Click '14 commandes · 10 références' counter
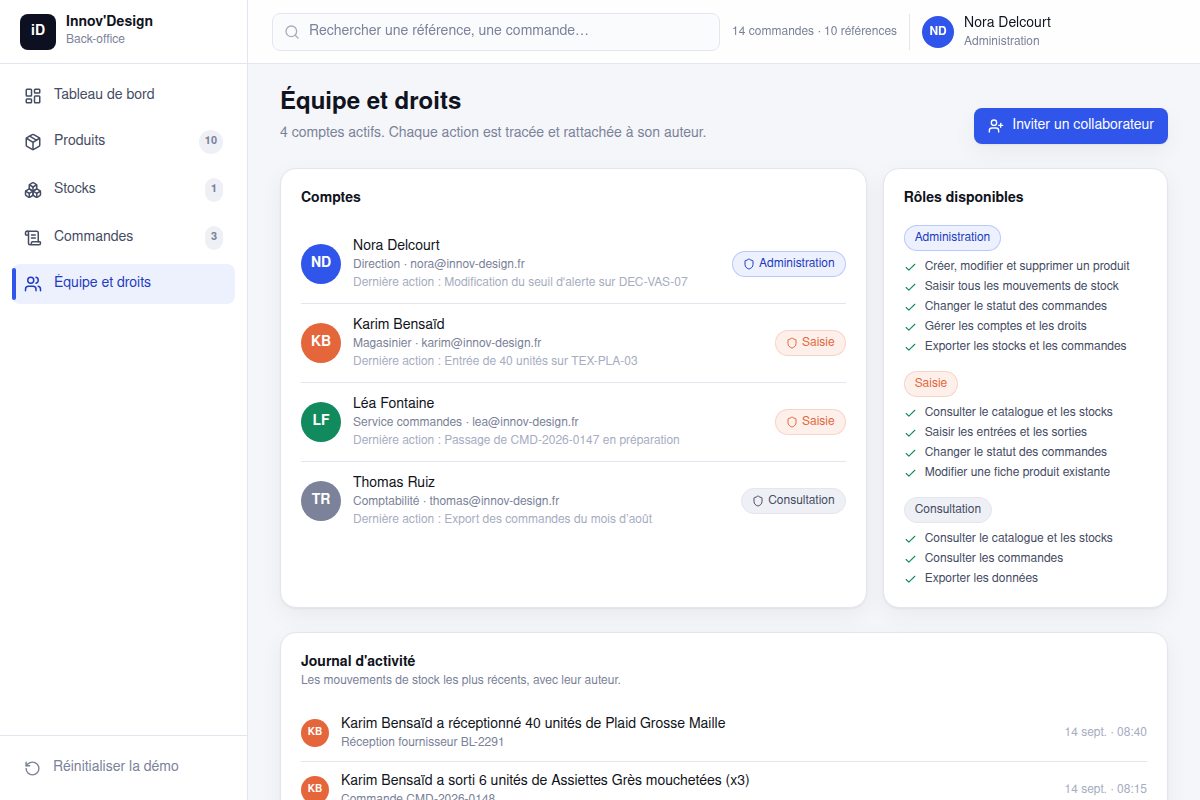Viewport: 1200px width, 800px height. [x=814, y=31]
